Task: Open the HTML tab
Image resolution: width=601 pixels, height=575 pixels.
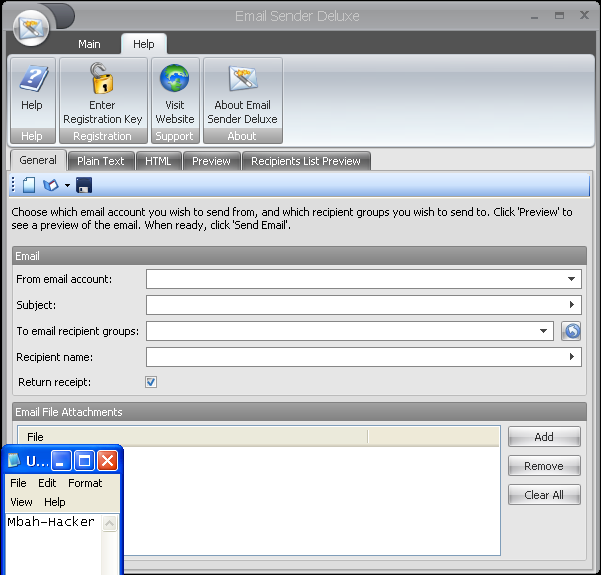Action: coord(158,161)
